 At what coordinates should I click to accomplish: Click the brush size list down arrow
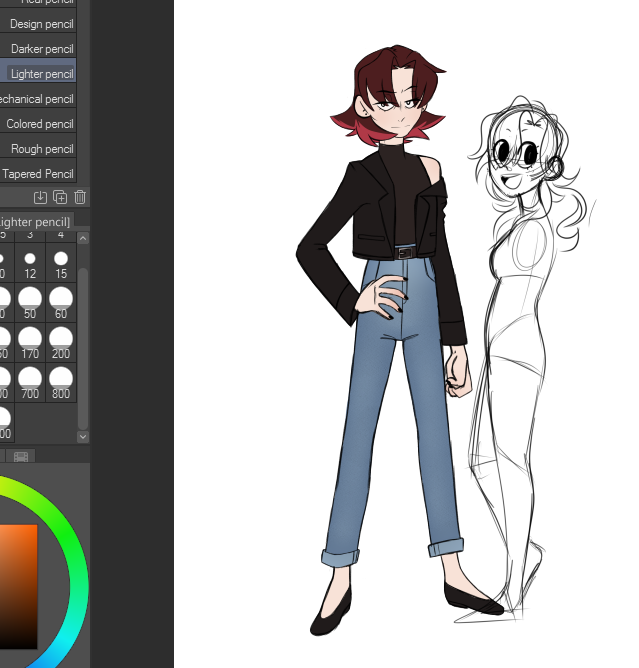83,437
